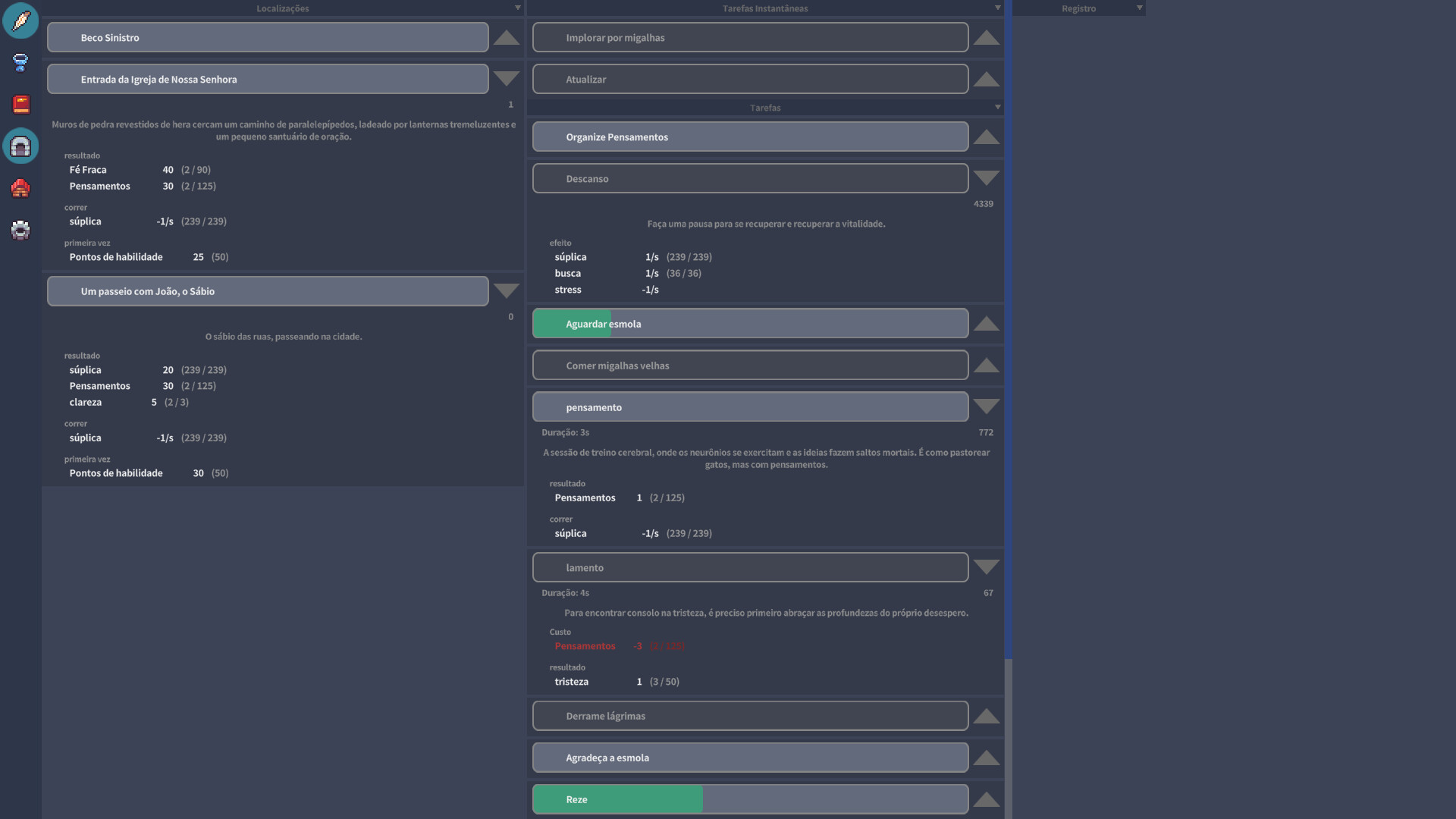Click the blue goblet sidebar icon
Image resolution: width=1456 pixels, height=819 pixels.
click(20, 62)
